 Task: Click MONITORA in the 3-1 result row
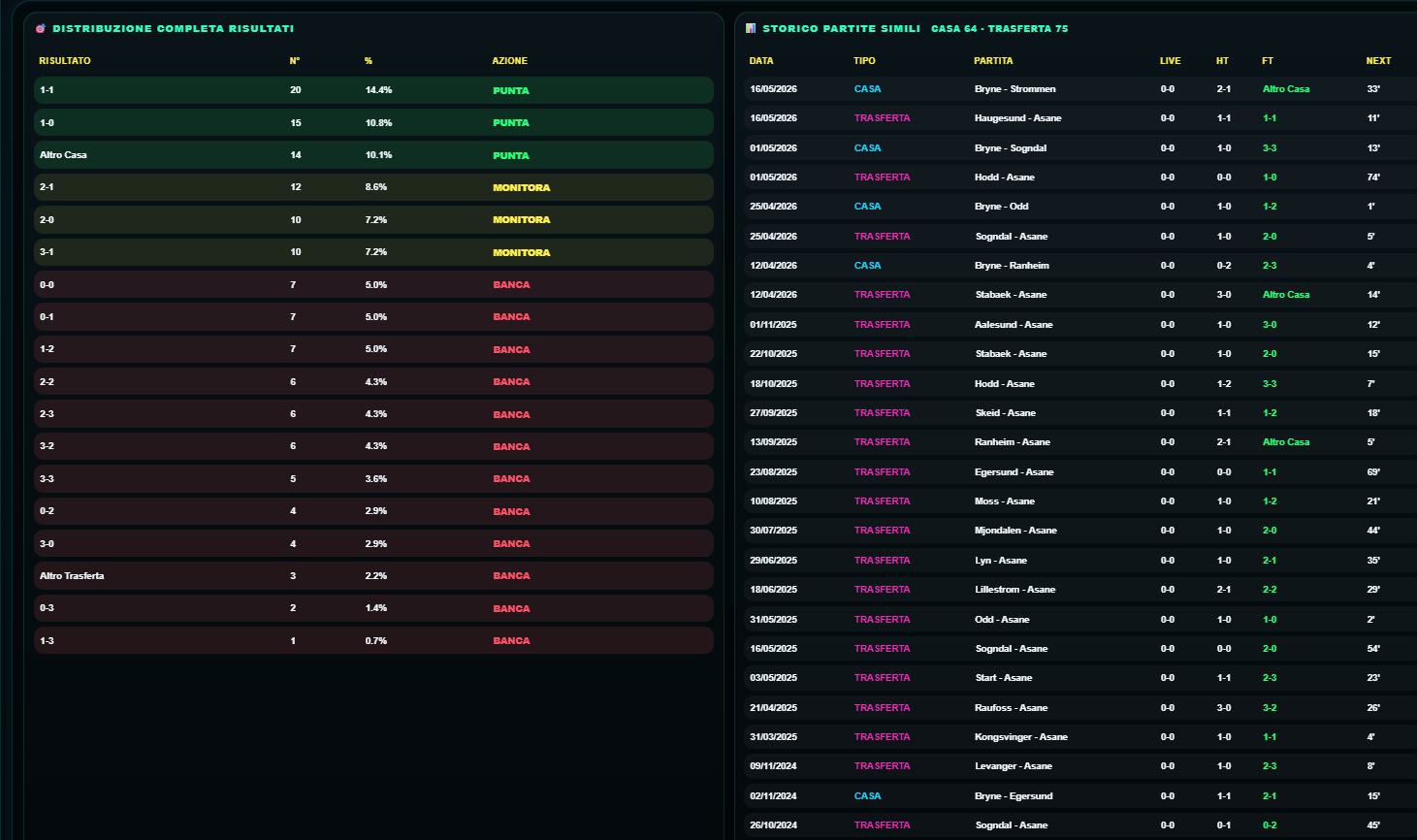coord(521,252)
